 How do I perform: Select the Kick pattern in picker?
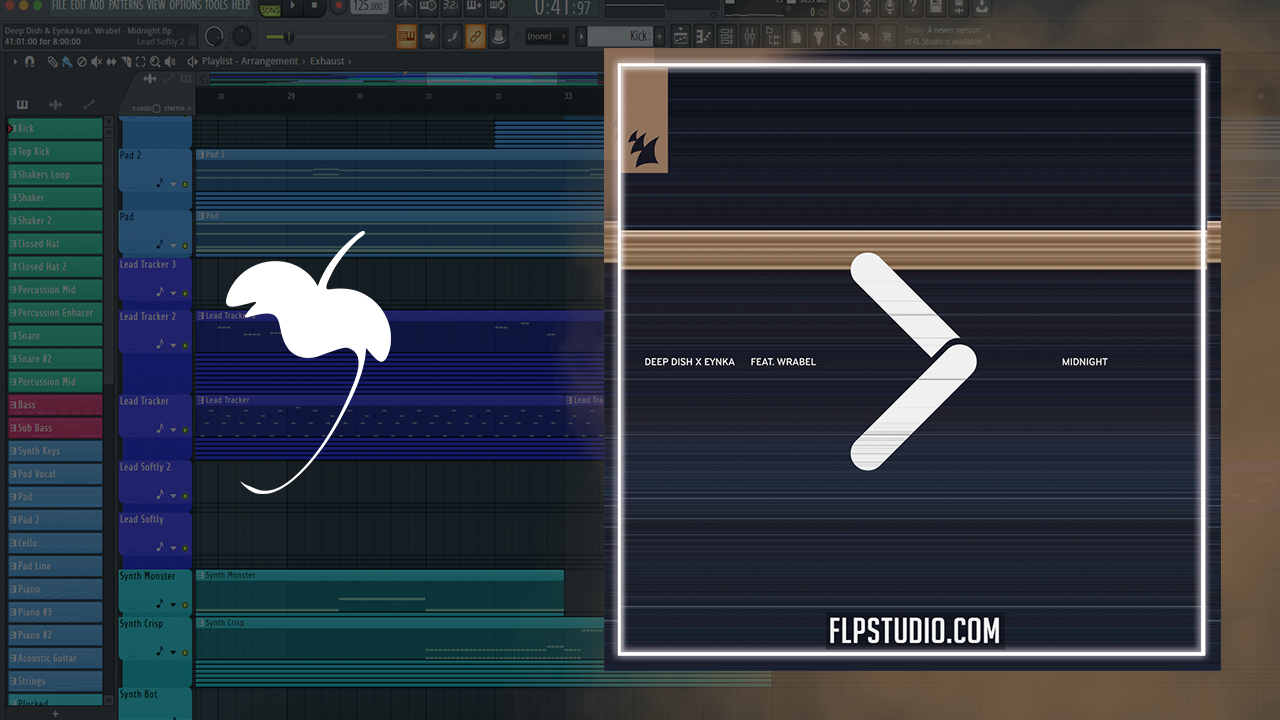pos(55,128)
